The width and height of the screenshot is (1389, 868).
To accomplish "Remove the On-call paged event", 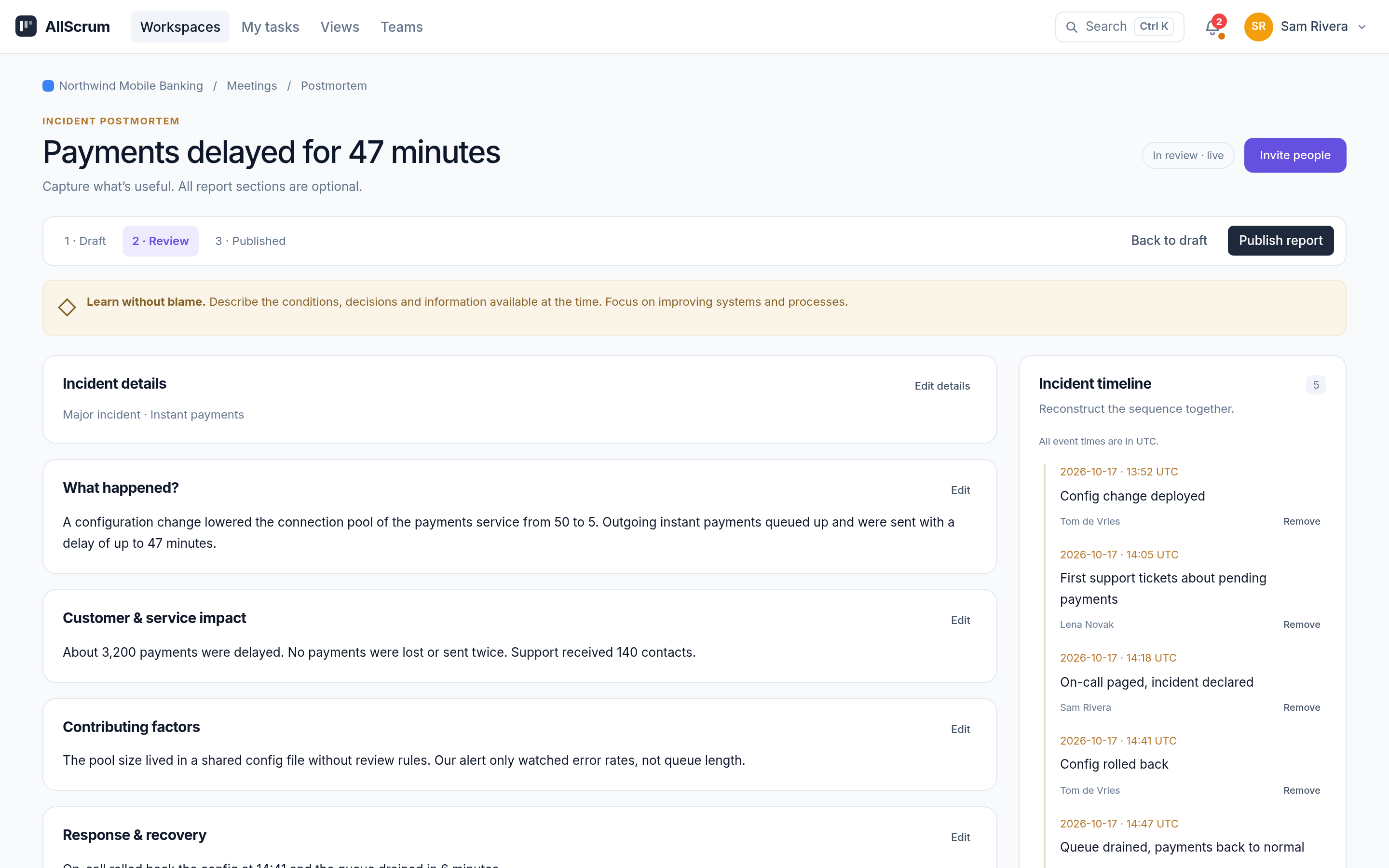I will pyautogui.click(x=1302, y=708).
